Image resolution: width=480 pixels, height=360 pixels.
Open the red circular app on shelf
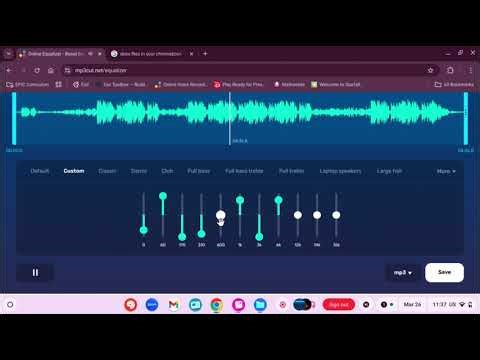(x=130, y=305)
